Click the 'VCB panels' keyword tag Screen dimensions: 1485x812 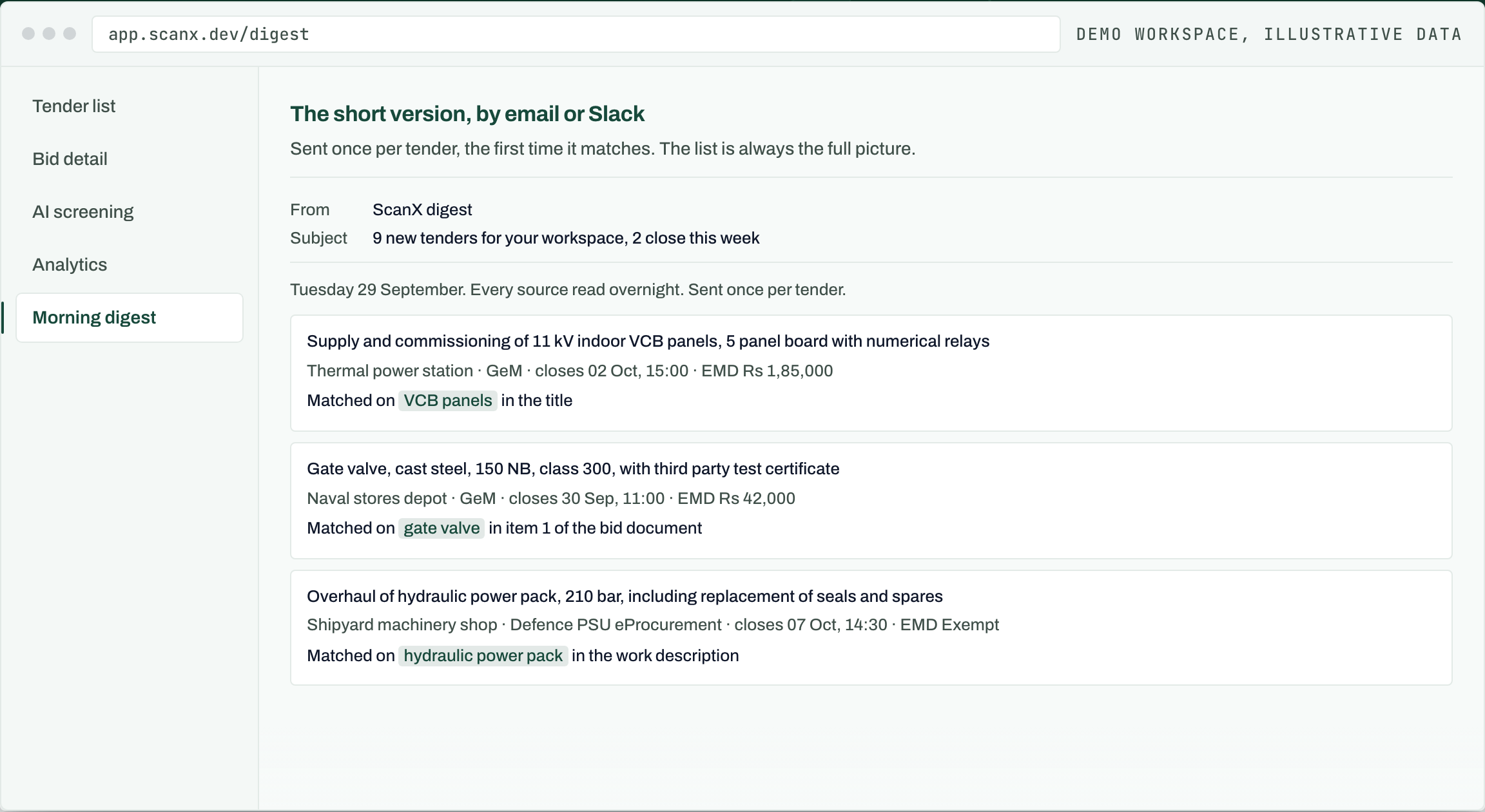coord(448,400)
